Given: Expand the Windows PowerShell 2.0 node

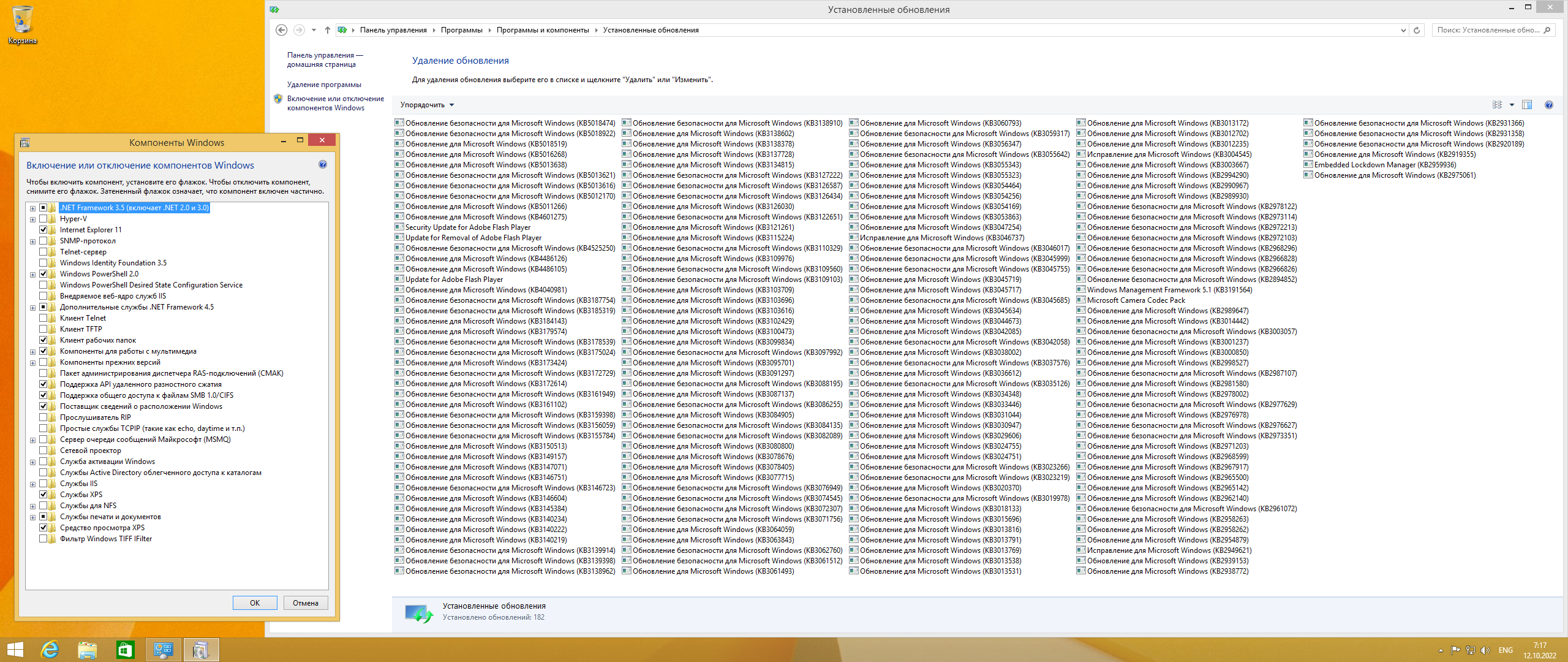Looking at the screenshot, I should (32, 275).
